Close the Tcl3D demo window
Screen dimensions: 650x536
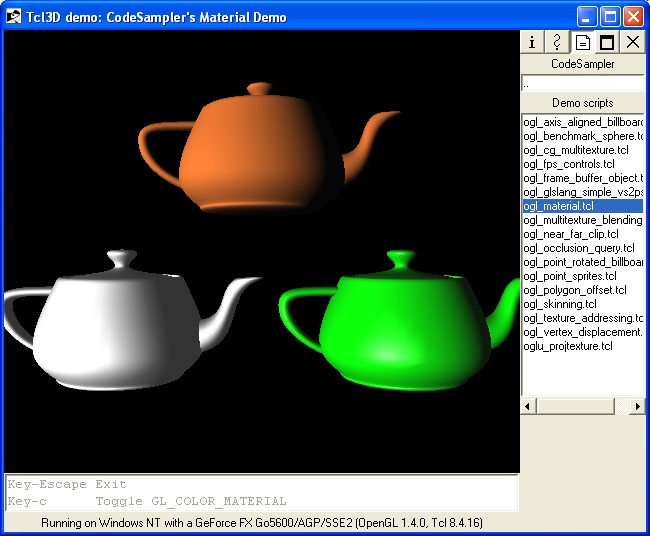[x=633, y=17]
